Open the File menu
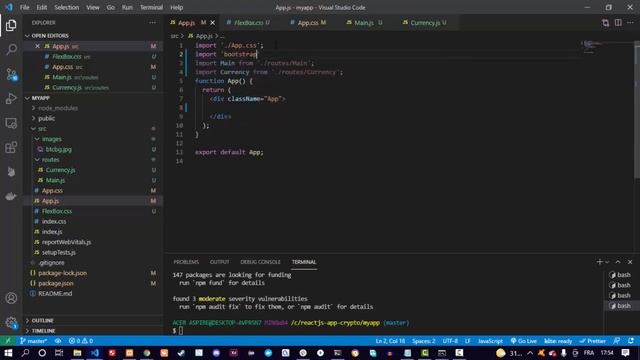The width and height of the screenshot is (640, 360). [x=24, y=7]
